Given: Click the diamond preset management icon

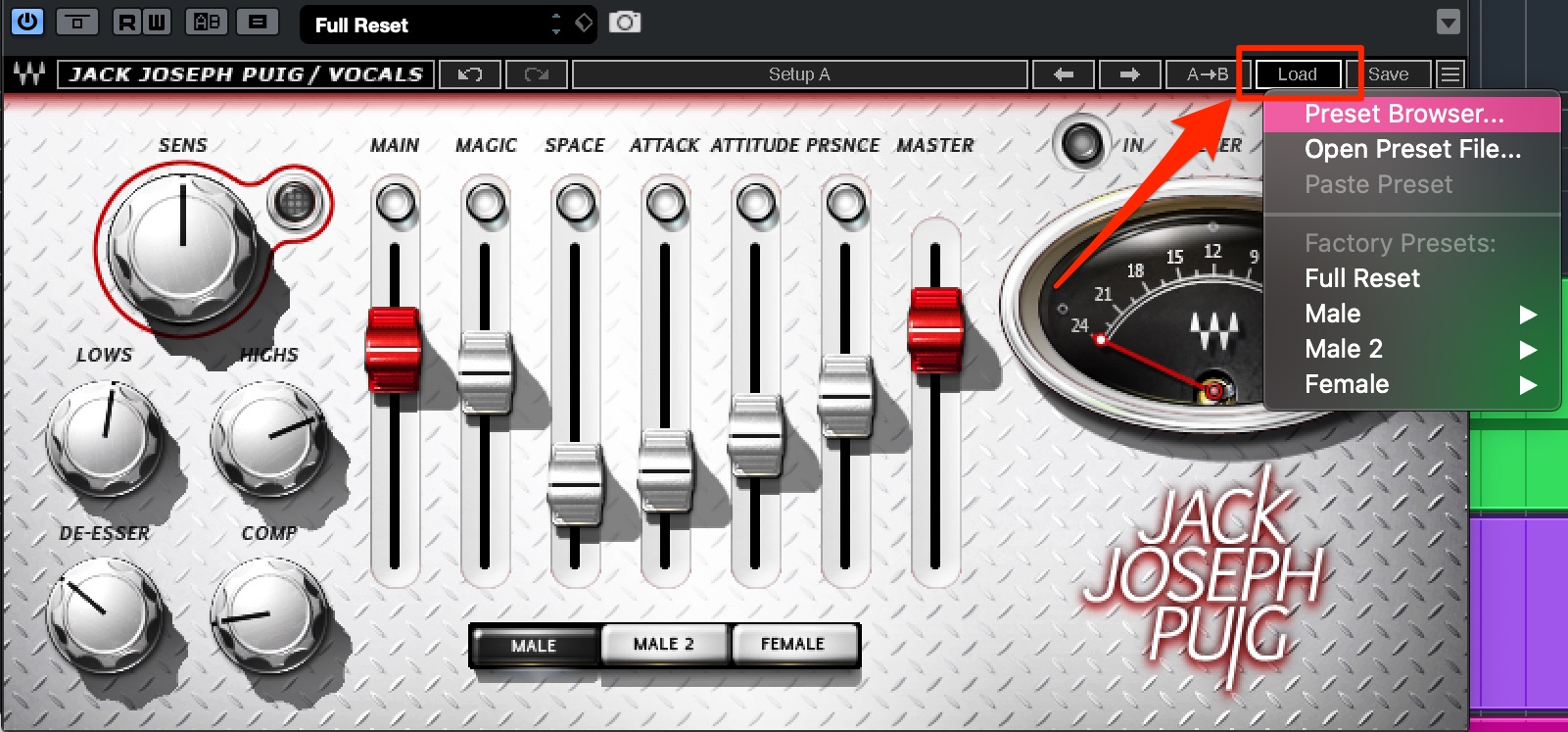Looking at the screenshot, I should (x=584, y=22).
